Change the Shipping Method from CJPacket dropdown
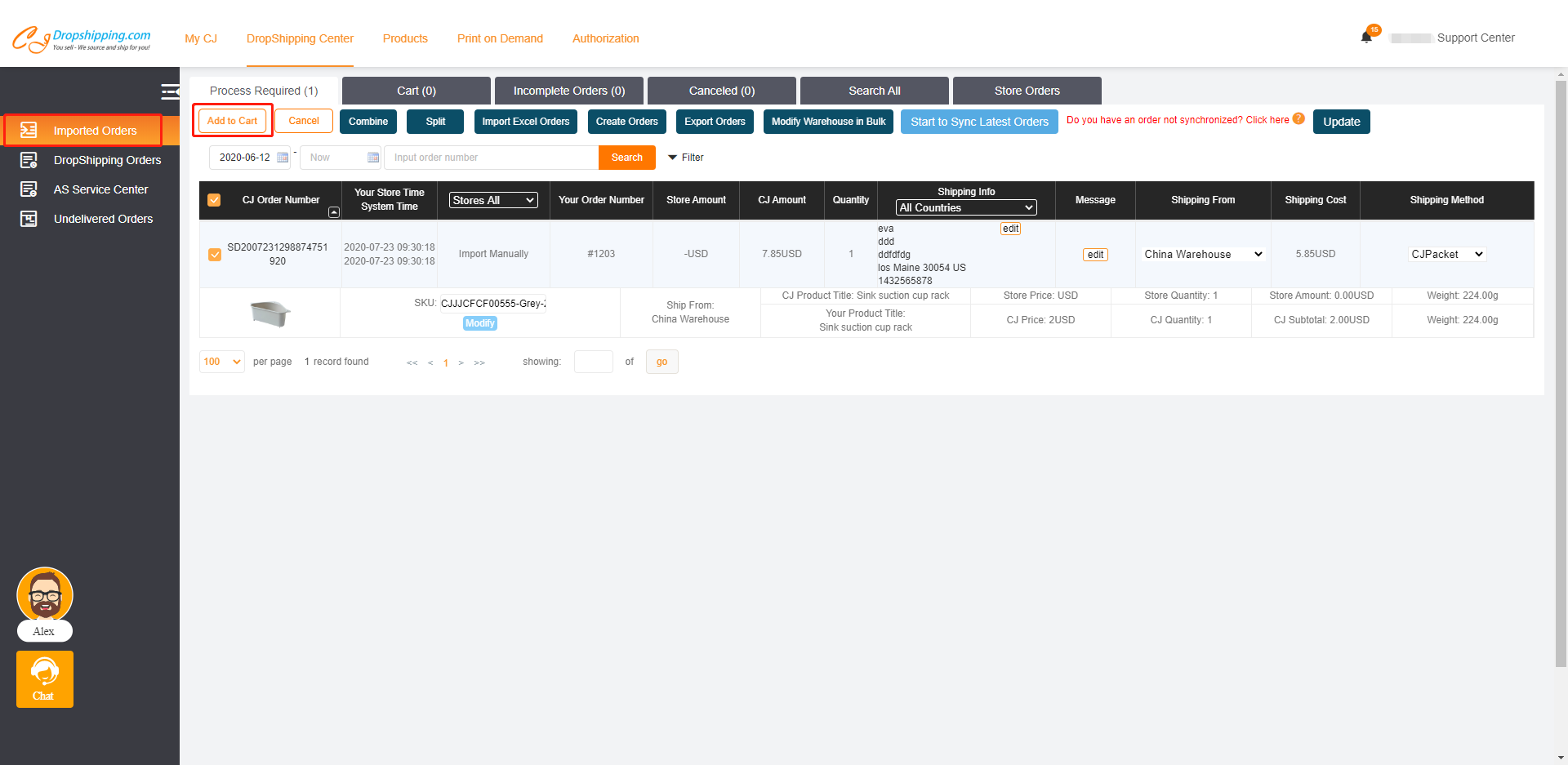Screen dimensions: 1568x765 point(1445,254)
